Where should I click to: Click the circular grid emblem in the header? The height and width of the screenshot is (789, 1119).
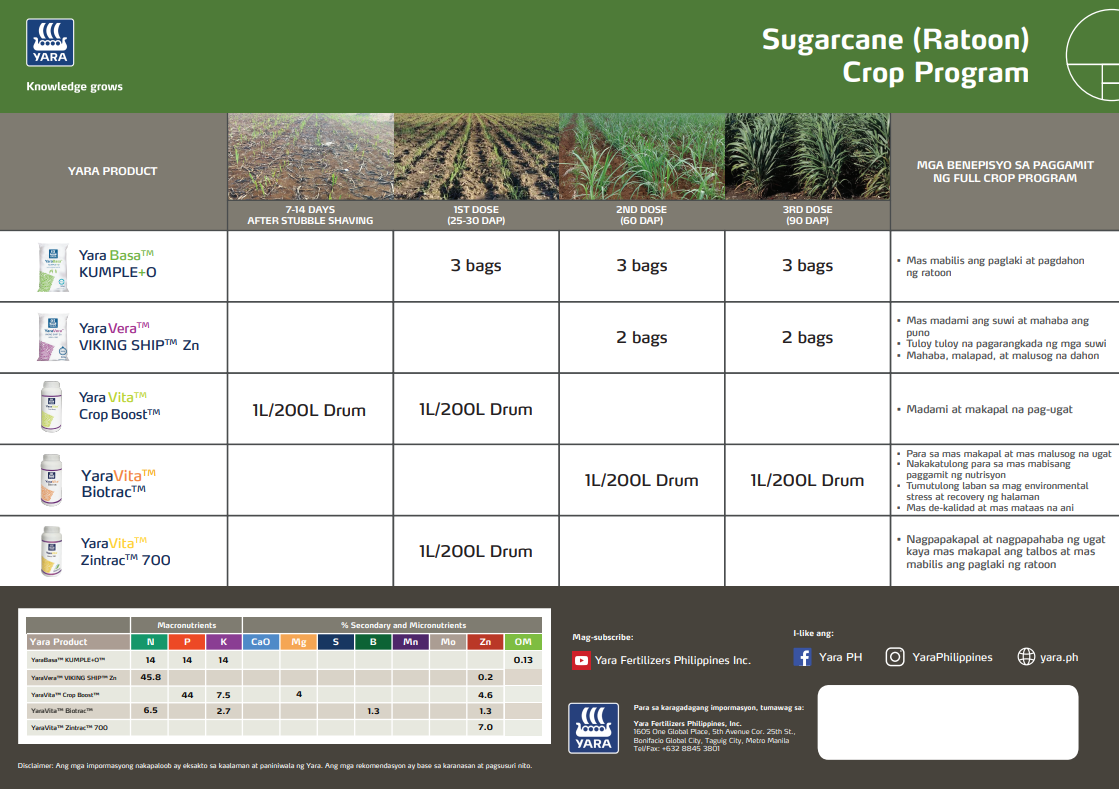tap(1093, 55)
